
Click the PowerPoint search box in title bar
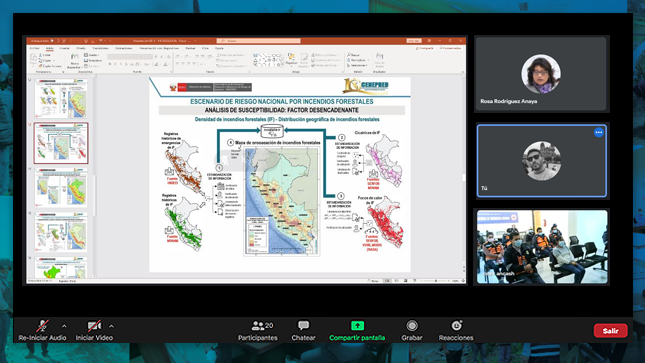click(x=258, y=41)
